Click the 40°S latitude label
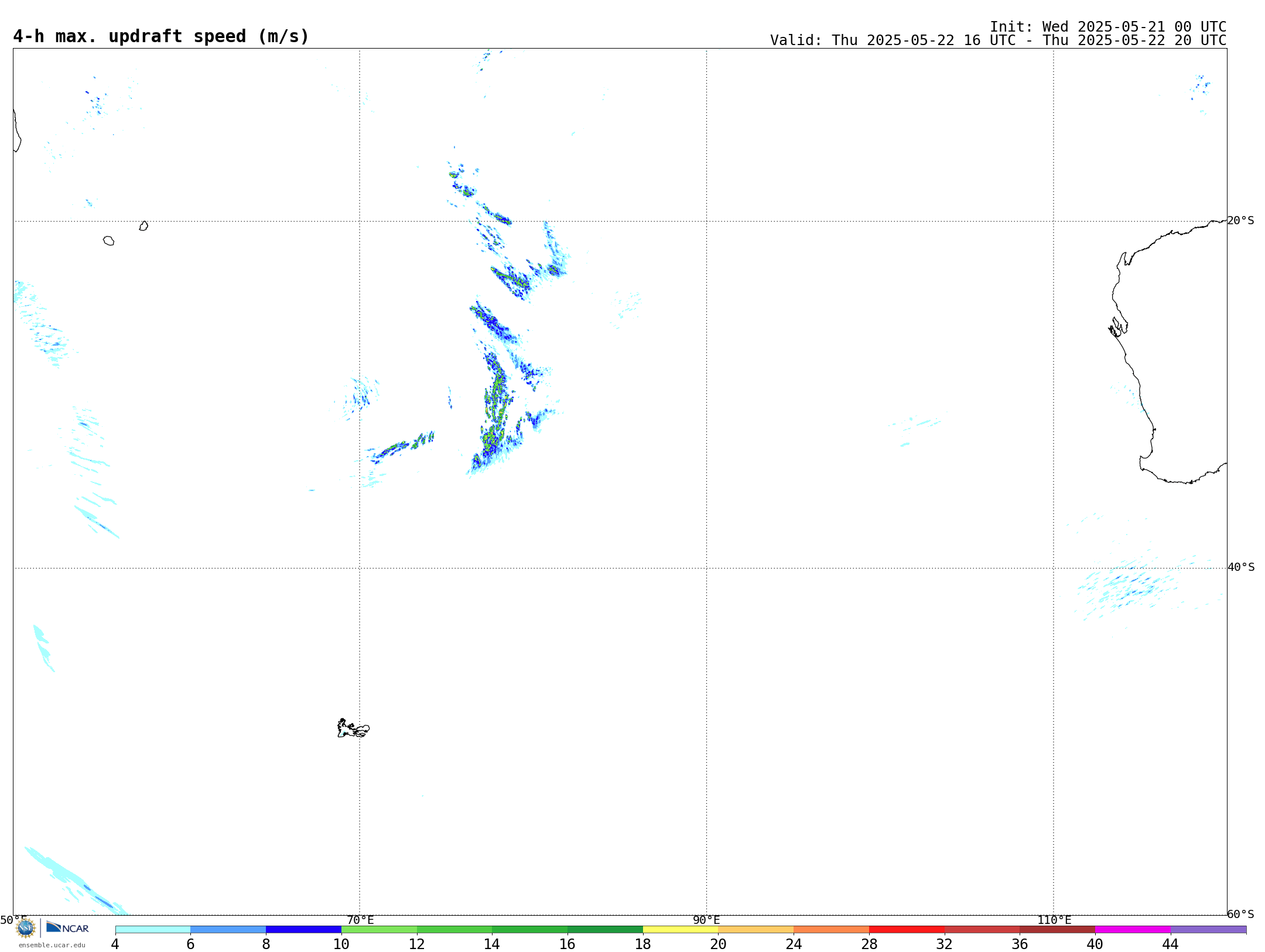The image size is (1265, 952). point(1240,567)
